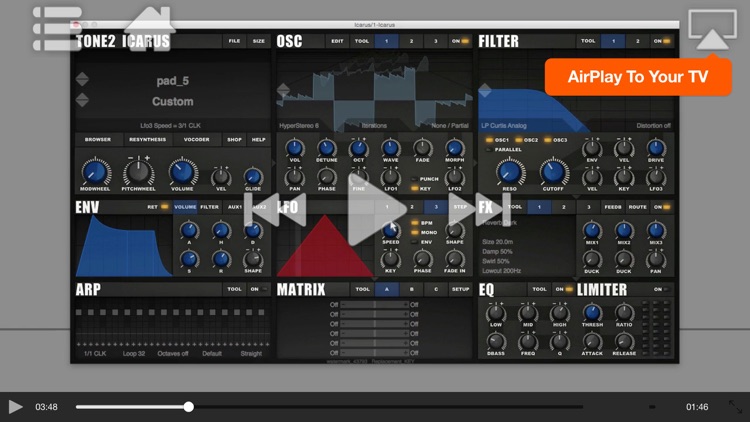Open the SIZE menu in Icarus header
The height and width of the screenshot is (422, 750).
tap(259, 41)
